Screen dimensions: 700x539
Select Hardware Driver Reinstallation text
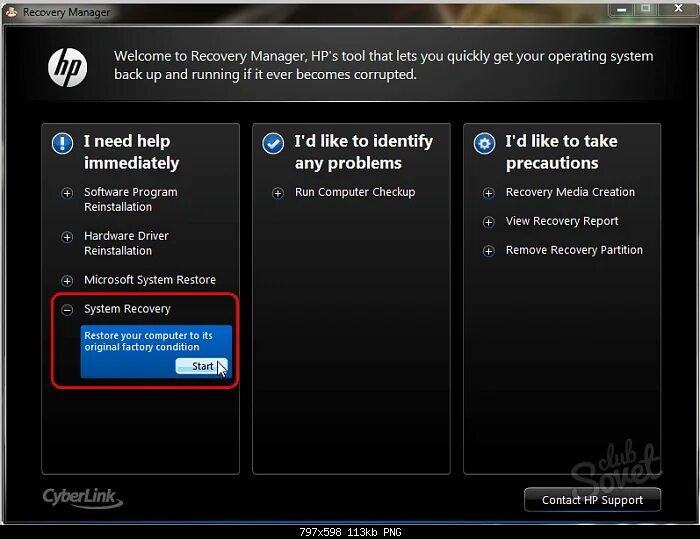[126, 243]
